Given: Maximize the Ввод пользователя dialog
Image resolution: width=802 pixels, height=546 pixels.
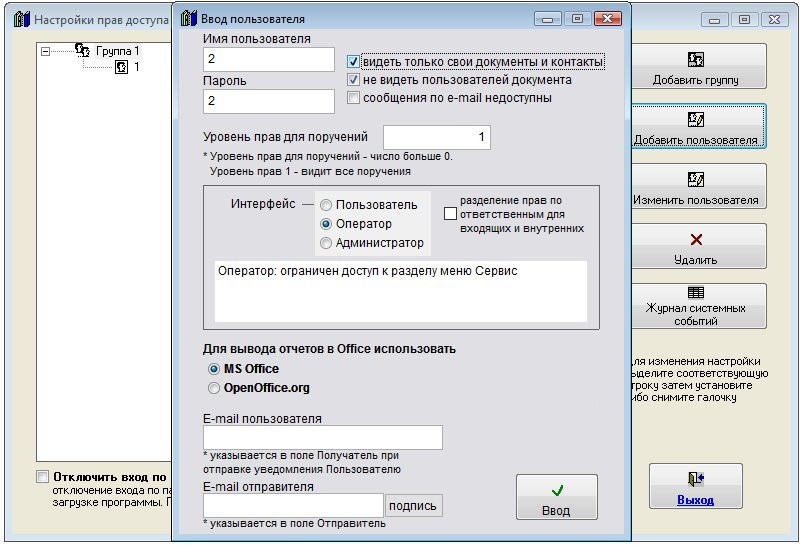Looking at the screenshot, I should point(577,19).
